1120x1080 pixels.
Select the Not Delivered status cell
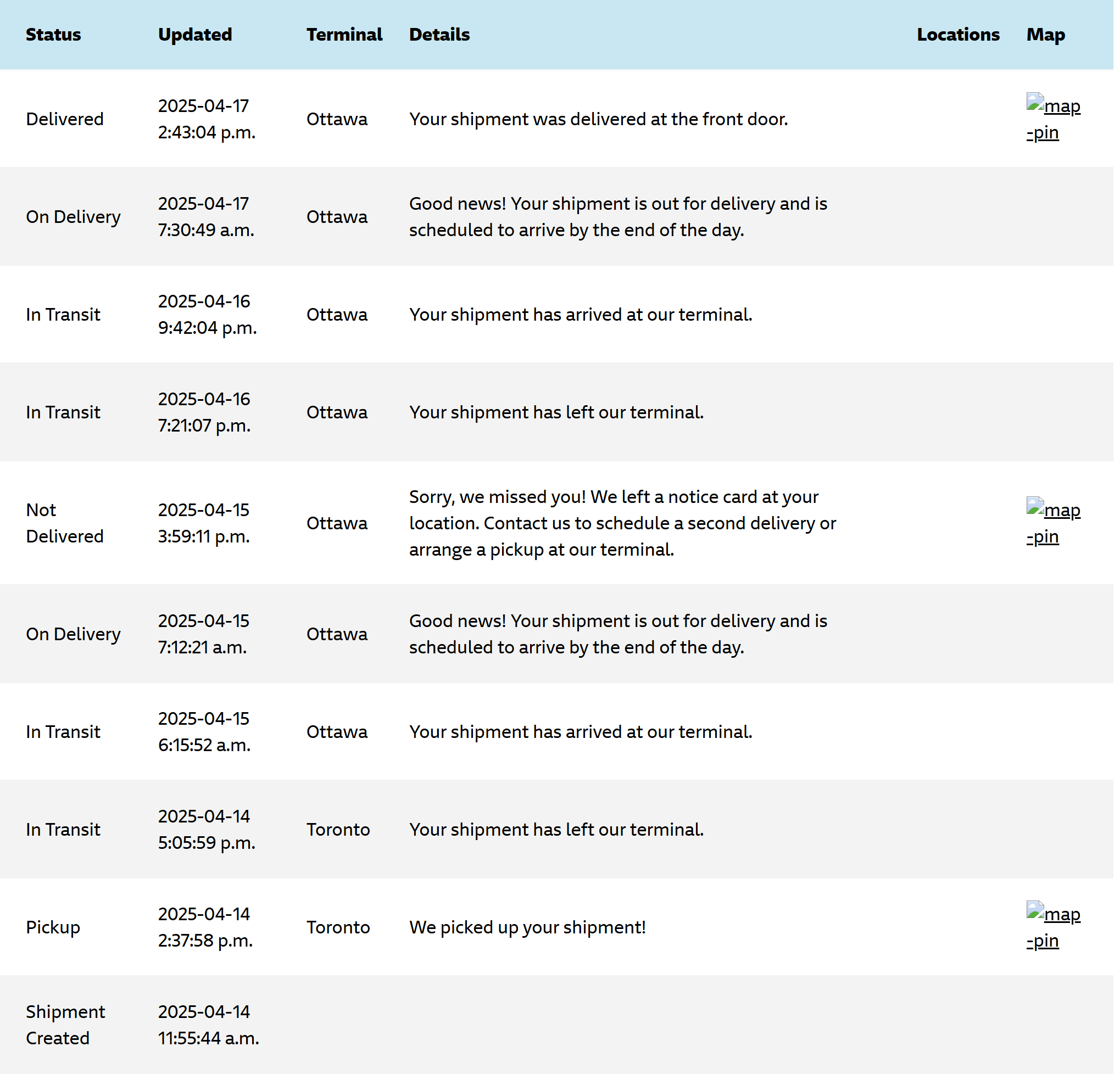(x=65, y=523)
